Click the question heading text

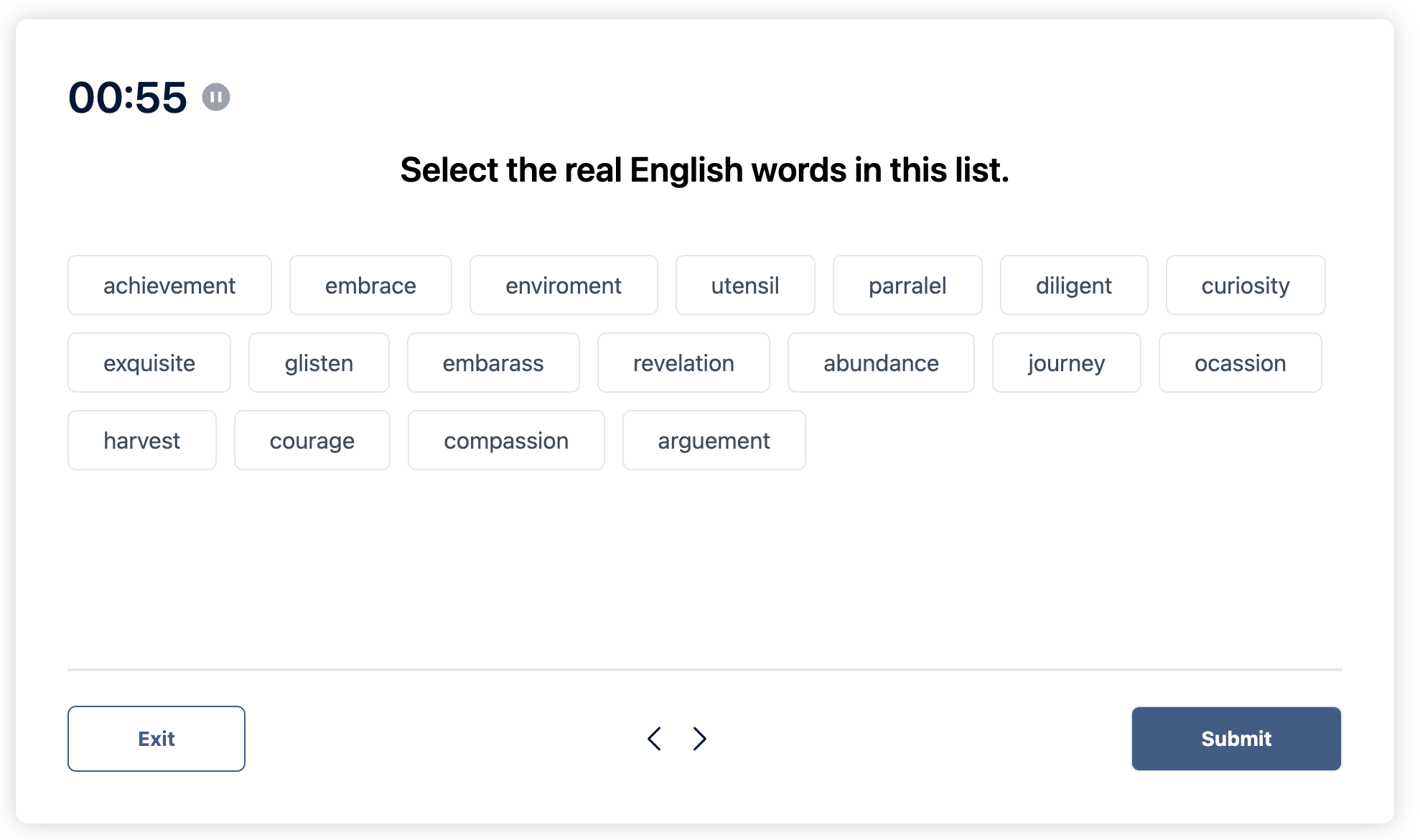pyautogui.click(x=704, y=170)
